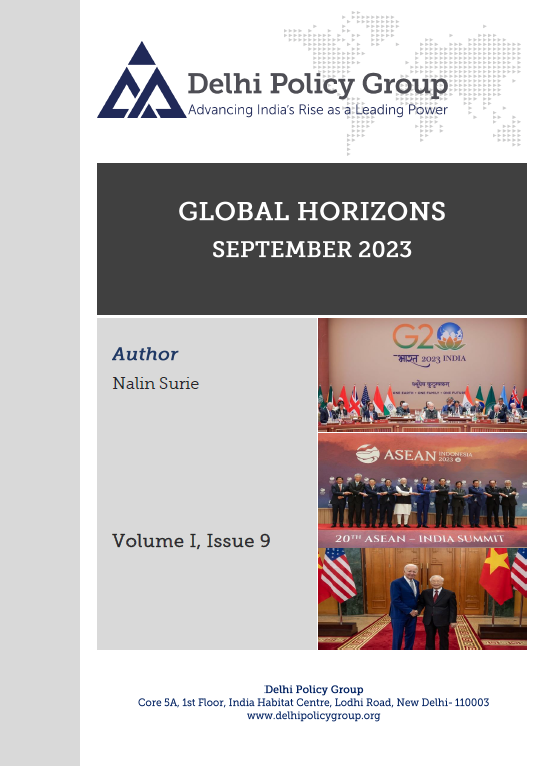Open the photo of two leaders shaking hands
Screen dimensions: 543x767
(x=422, y=599)
